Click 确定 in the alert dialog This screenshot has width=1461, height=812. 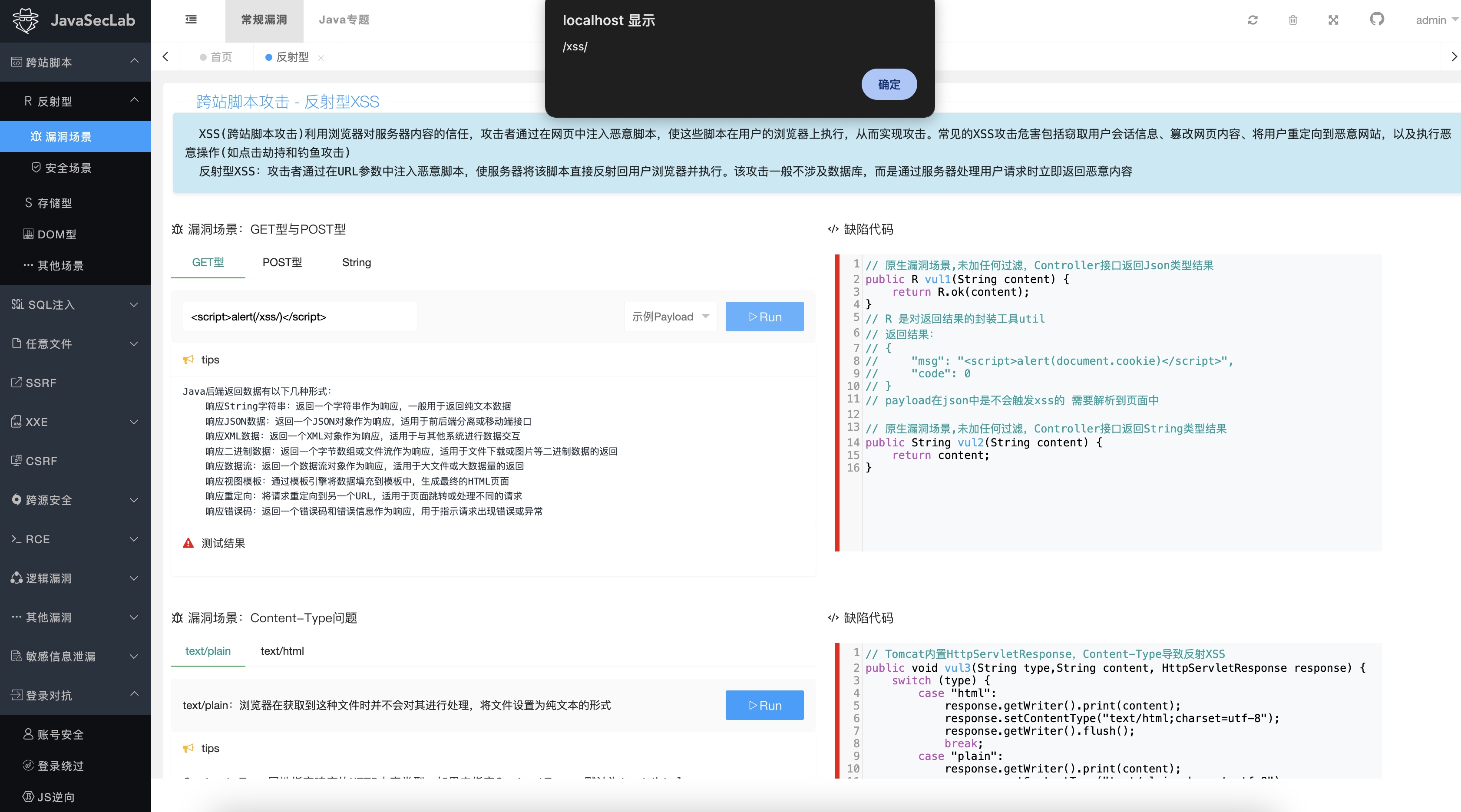pyautogui.click(x=888, y=85)
